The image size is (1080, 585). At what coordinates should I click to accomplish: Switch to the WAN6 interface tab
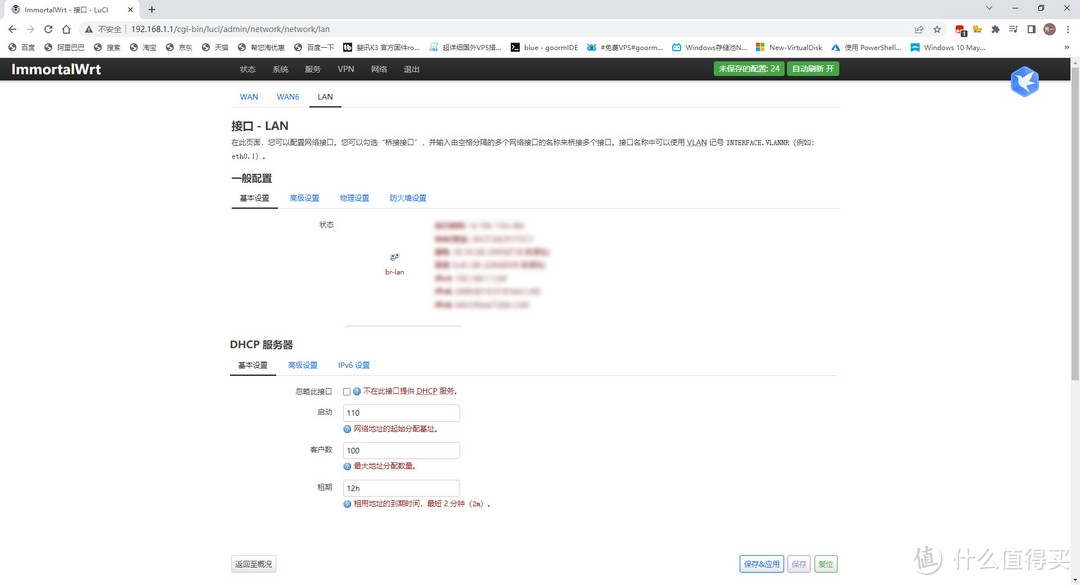(288, 97)
